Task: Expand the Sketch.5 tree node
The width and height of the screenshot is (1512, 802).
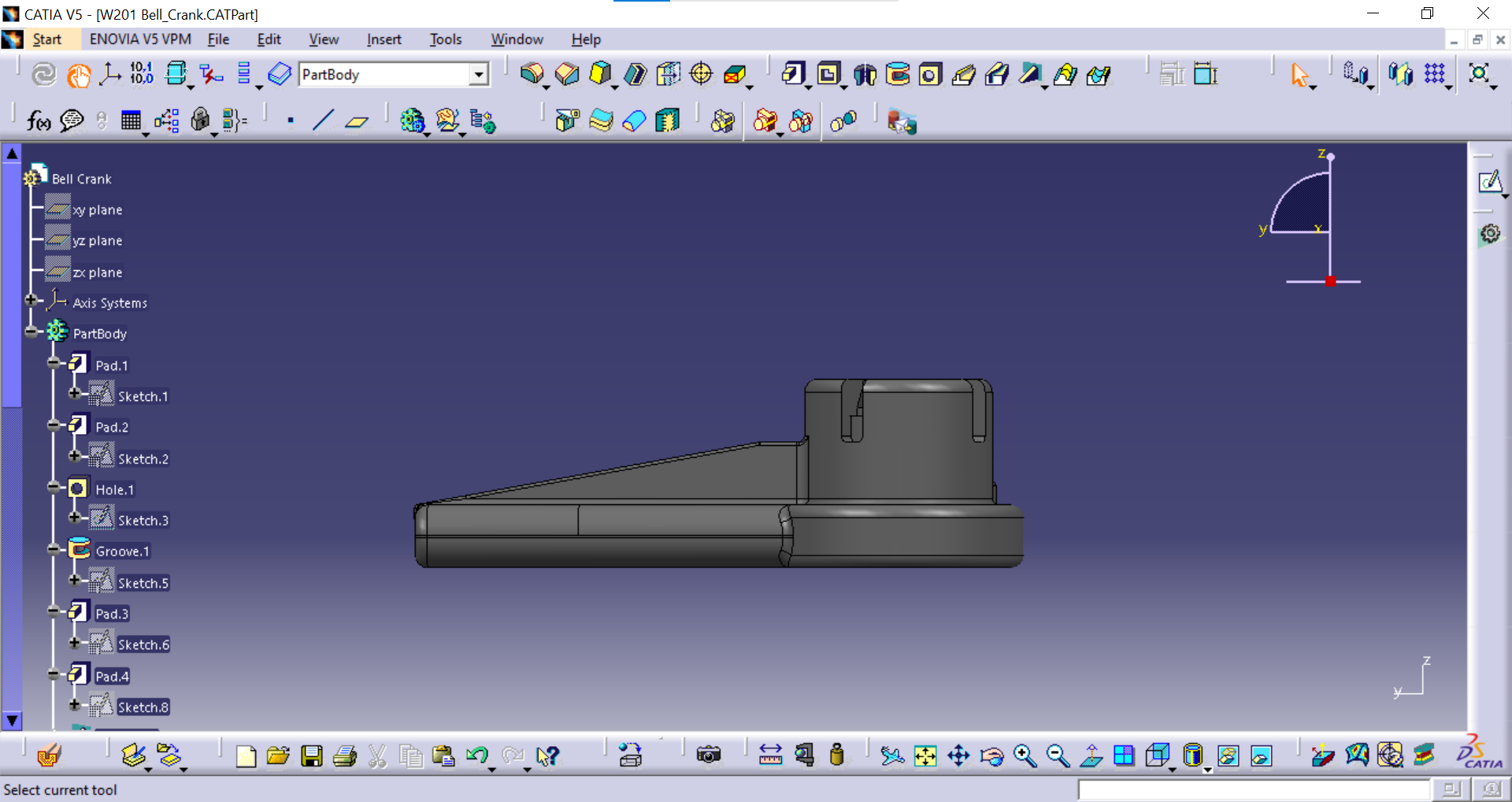Action: pos(75,580)
